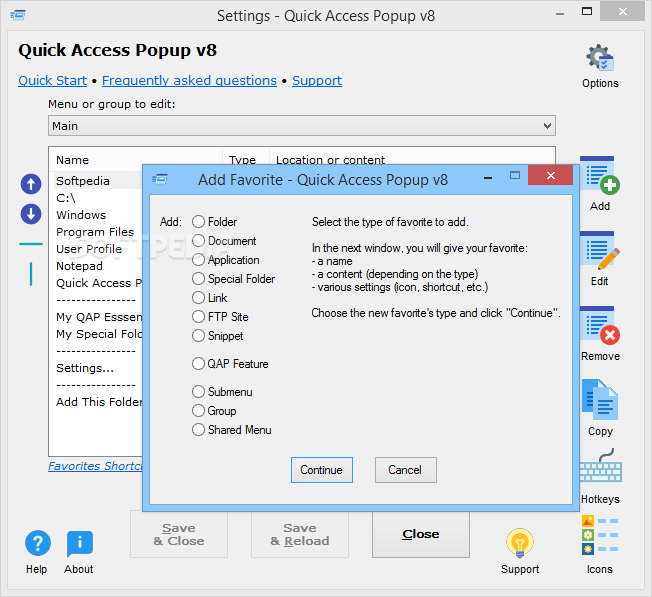Select the Add This Folder row
The height and width of the screenshot is (597, 652).
point(96,402)
